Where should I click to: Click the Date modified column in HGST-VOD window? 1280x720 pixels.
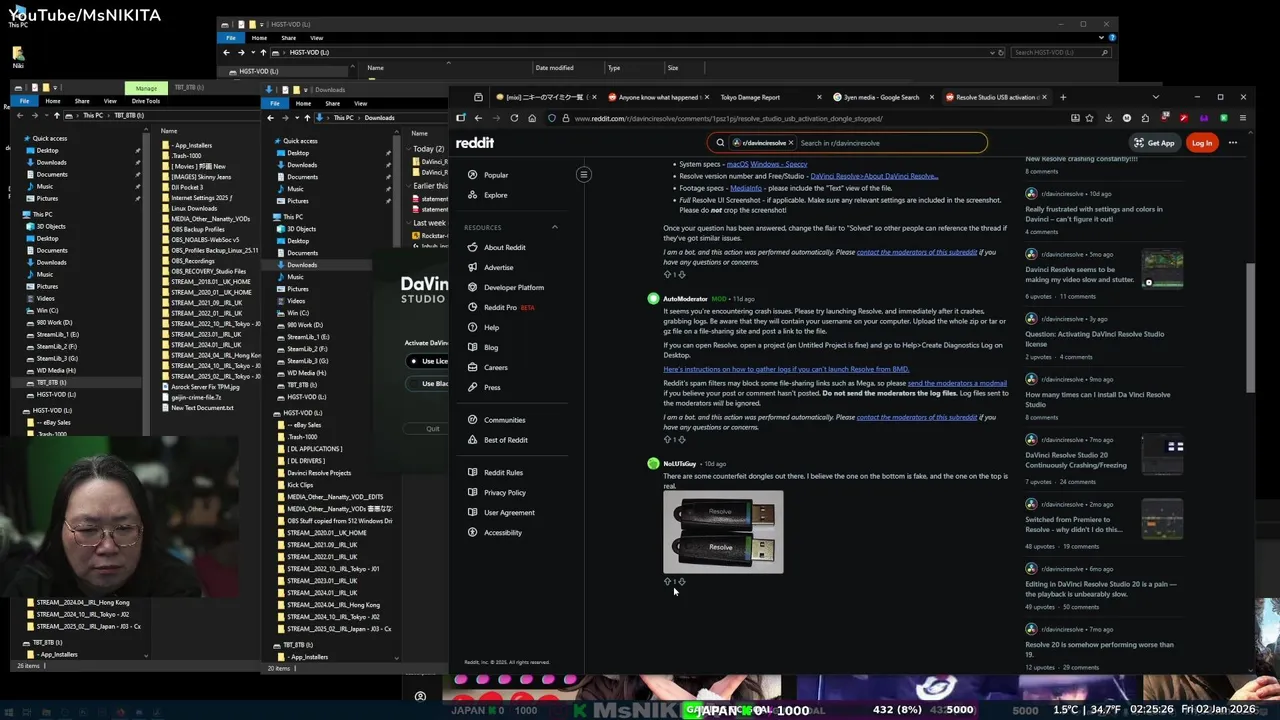click(554, 68)
